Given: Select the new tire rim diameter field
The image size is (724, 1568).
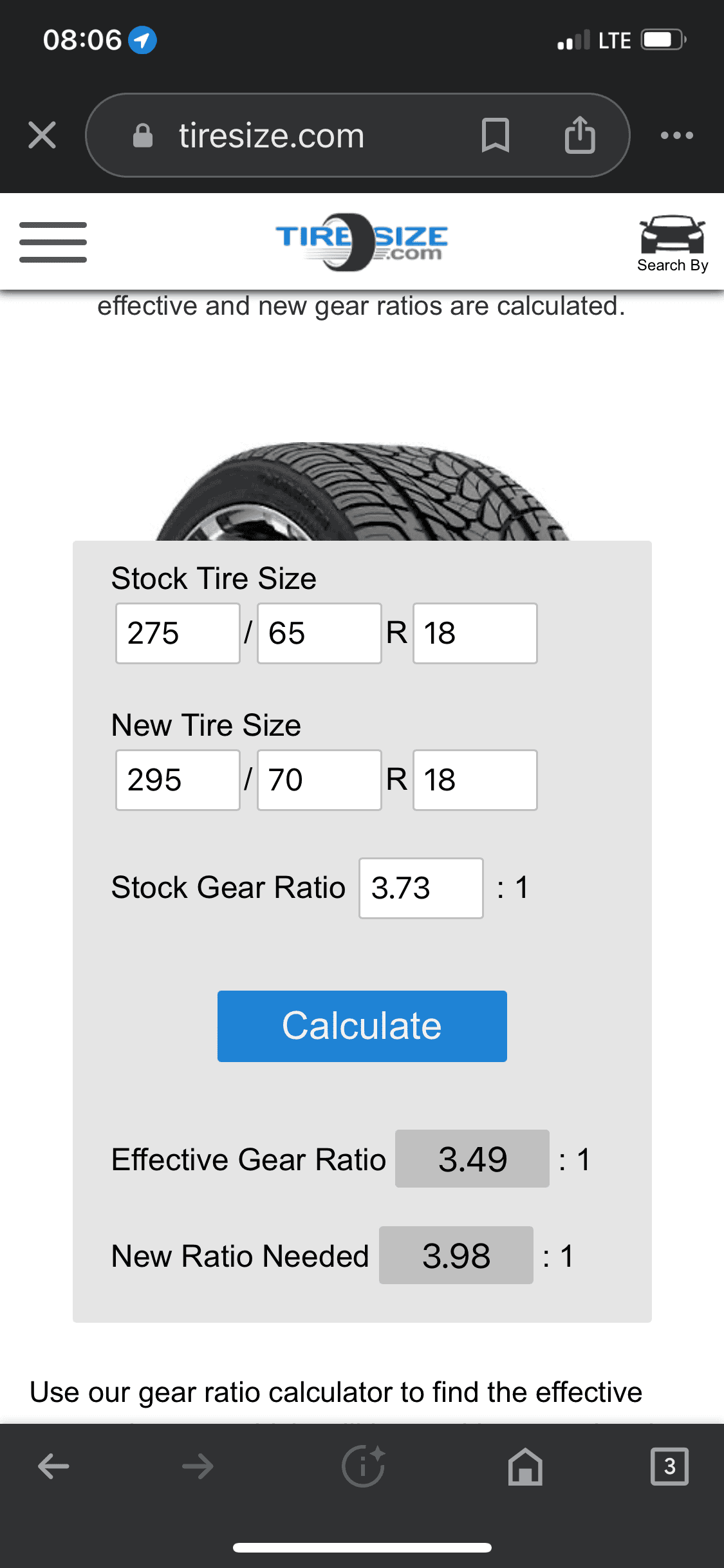Looking at the screenshot, I should [x=475, y=780].
